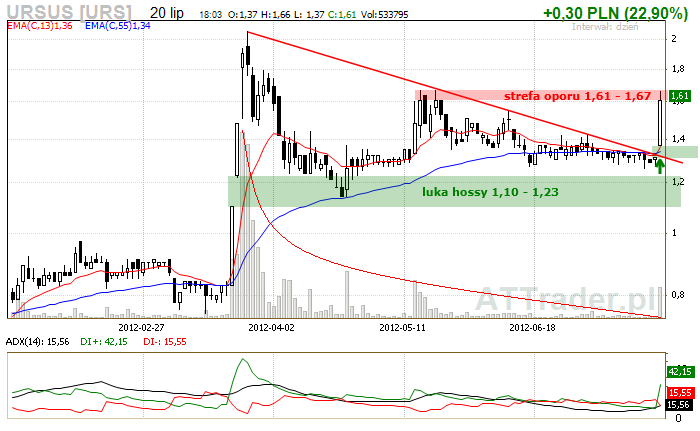Click the L: 1,37 low value
This screenshot has height=431, width=700.
[x=309, y=15]
